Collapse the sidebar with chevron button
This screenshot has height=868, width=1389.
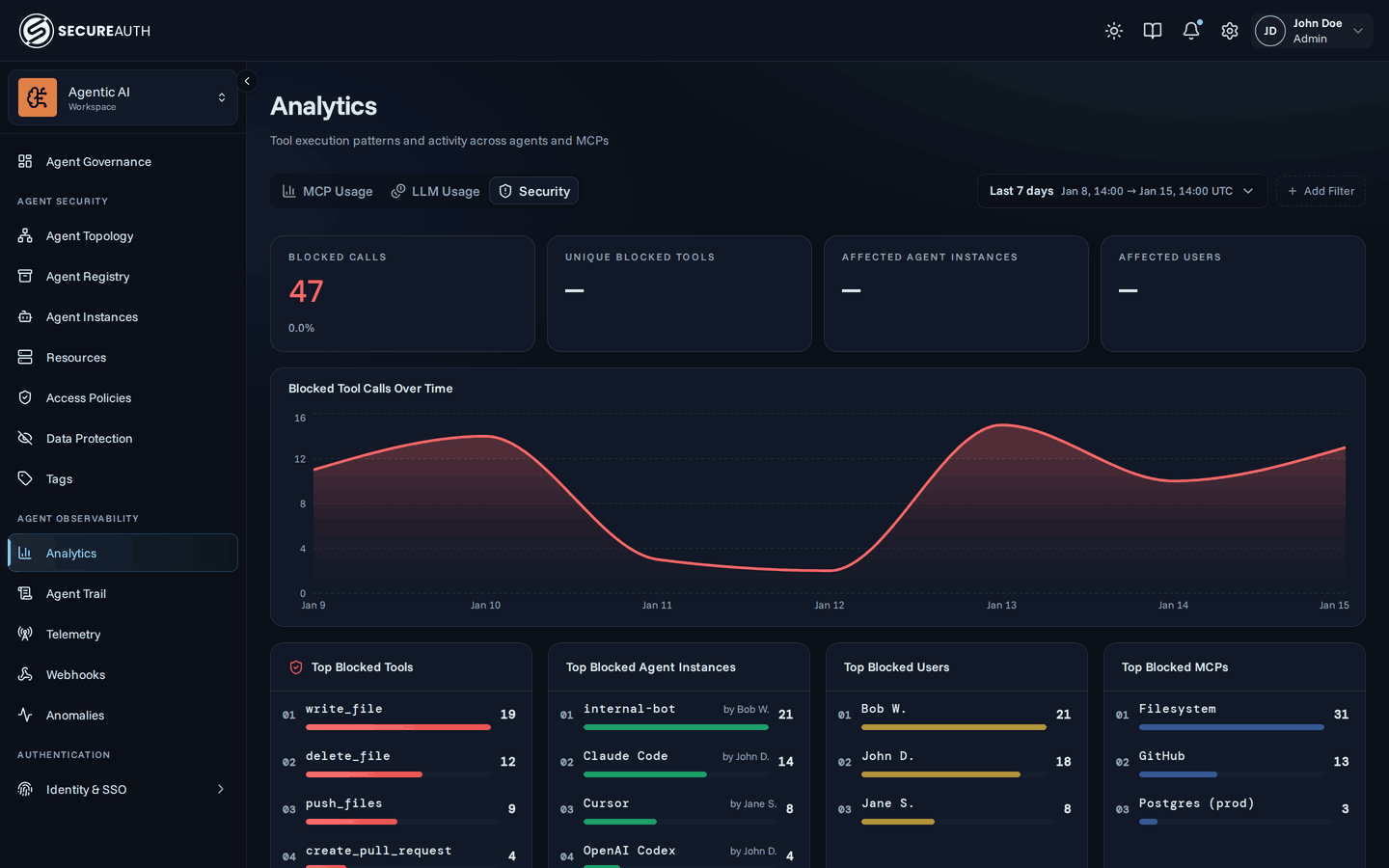coord(247,81)
